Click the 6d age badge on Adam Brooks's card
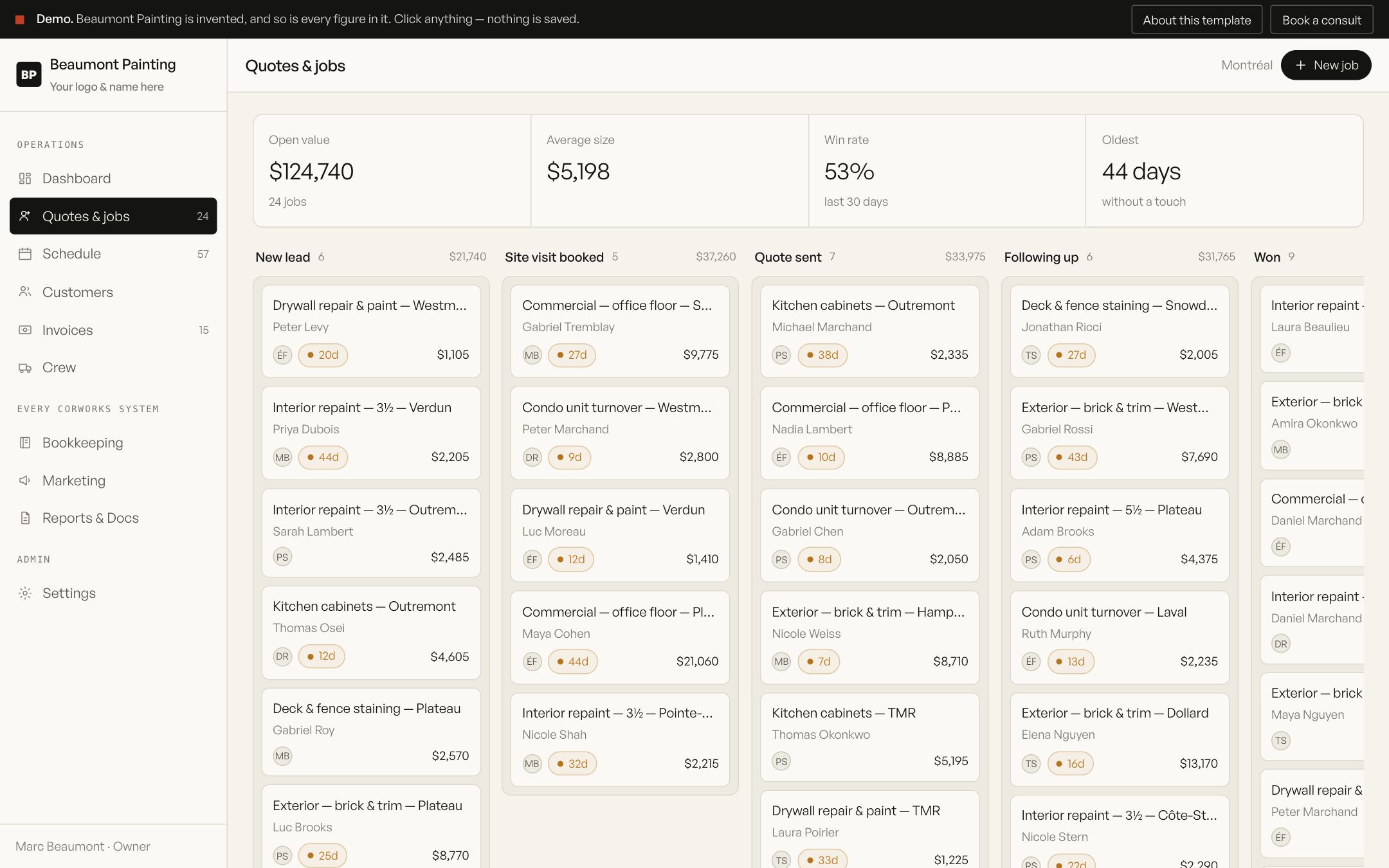 click(x=1069, y=559)
